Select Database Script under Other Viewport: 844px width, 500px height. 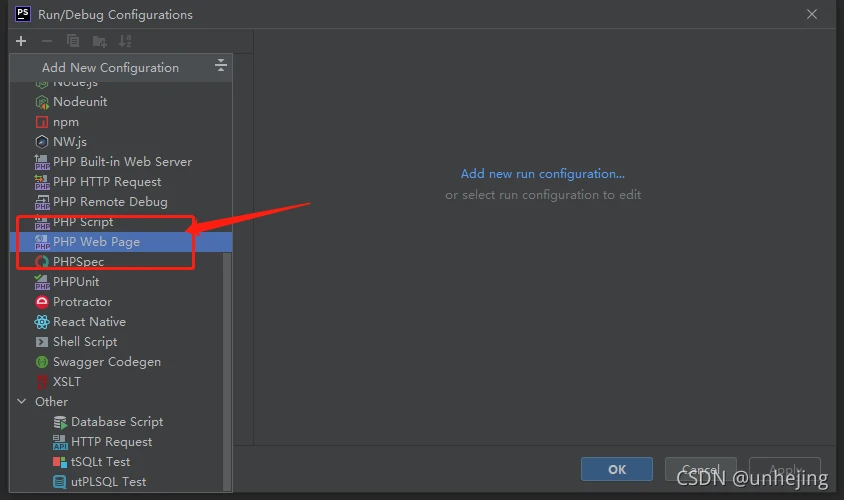coord(117,422)
